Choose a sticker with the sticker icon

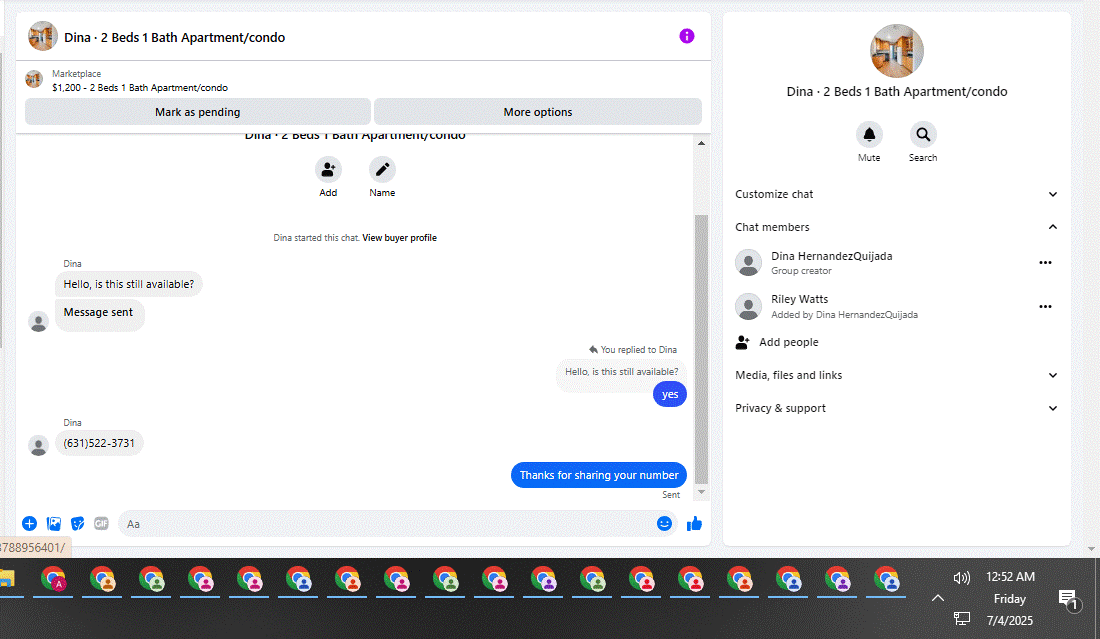click(78, 523)
